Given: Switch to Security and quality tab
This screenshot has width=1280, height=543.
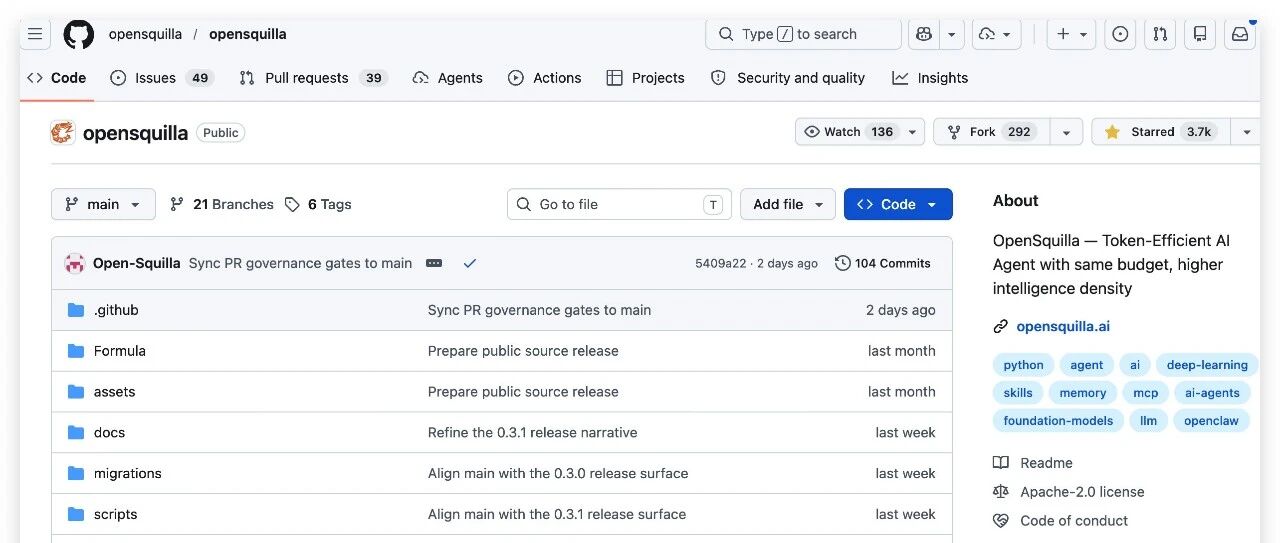Looking at the screenshot, I should (x=787, y=78).
